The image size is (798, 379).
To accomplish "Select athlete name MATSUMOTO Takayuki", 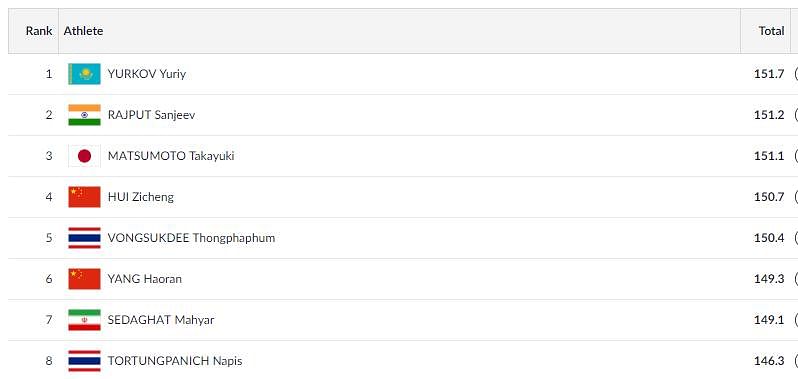I will click(x=171, y=156).
